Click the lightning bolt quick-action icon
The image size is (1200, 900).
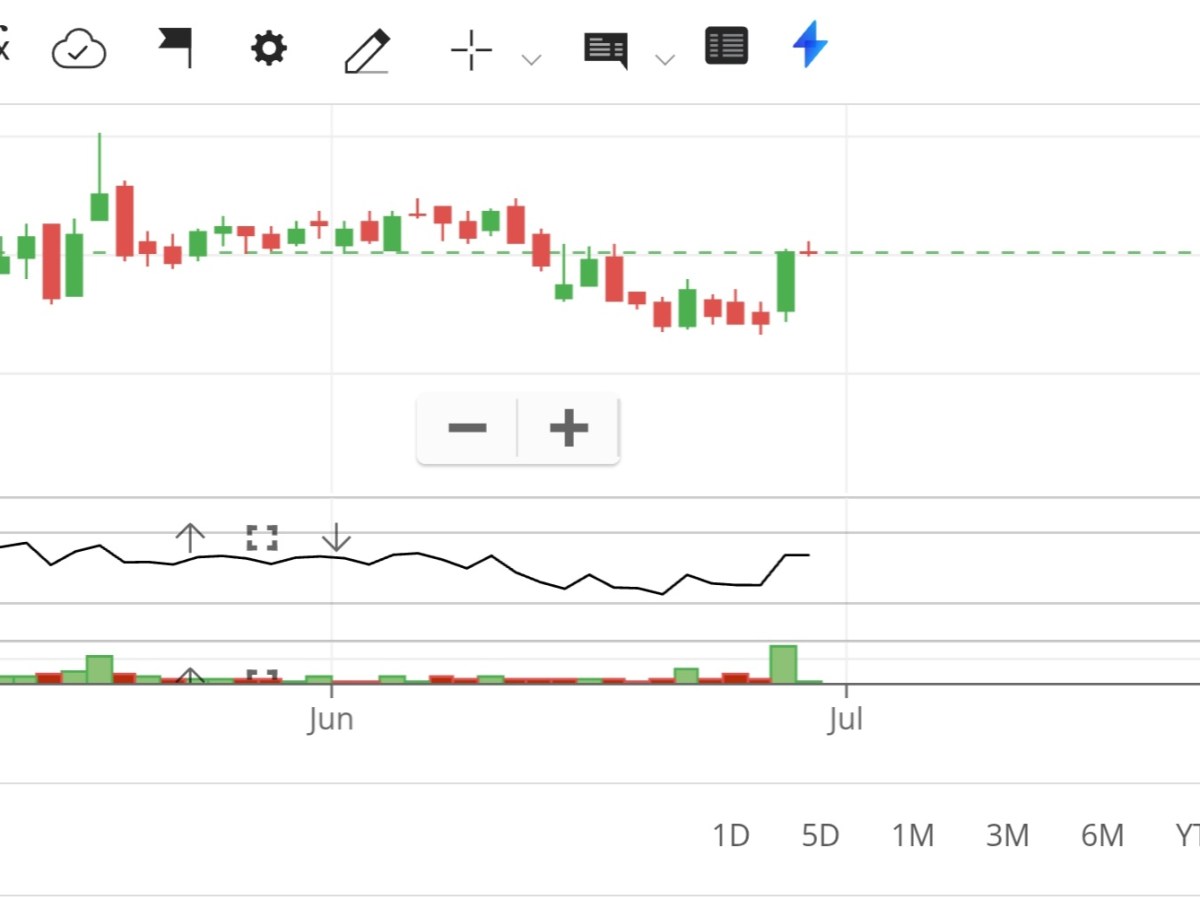coord(808,46)
